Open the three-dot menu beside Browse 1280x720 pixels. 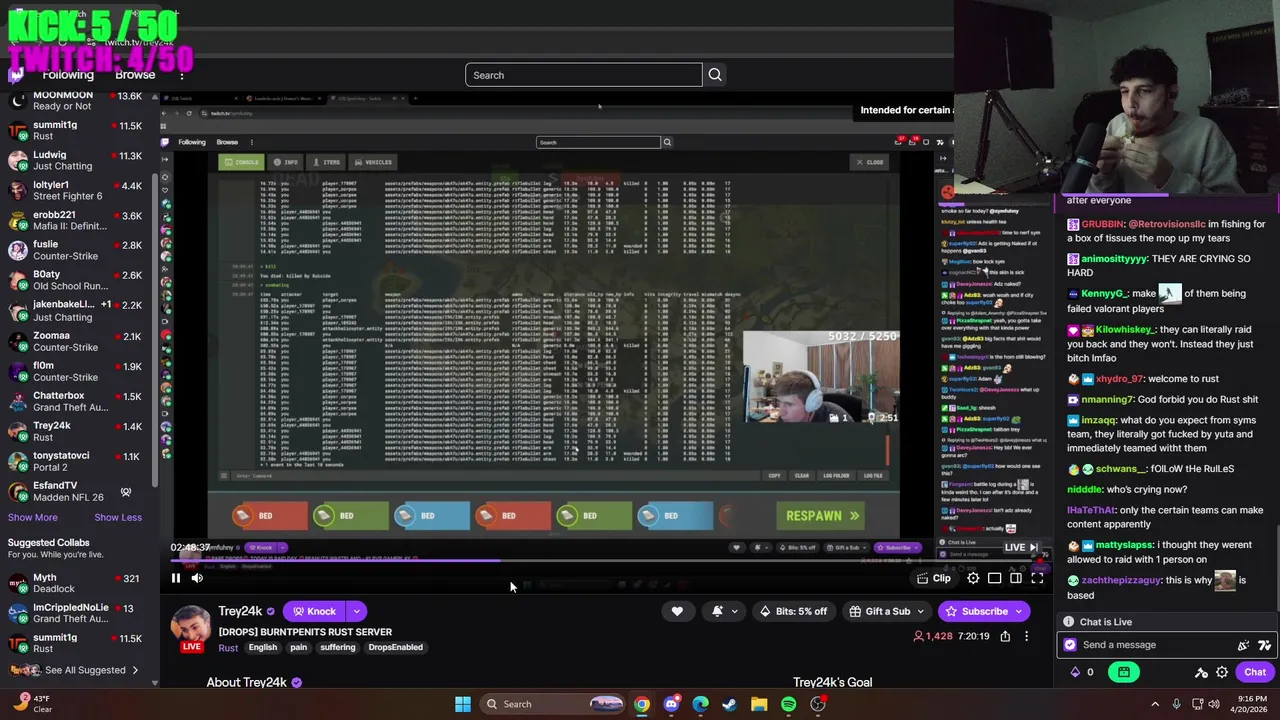(181, 75)
